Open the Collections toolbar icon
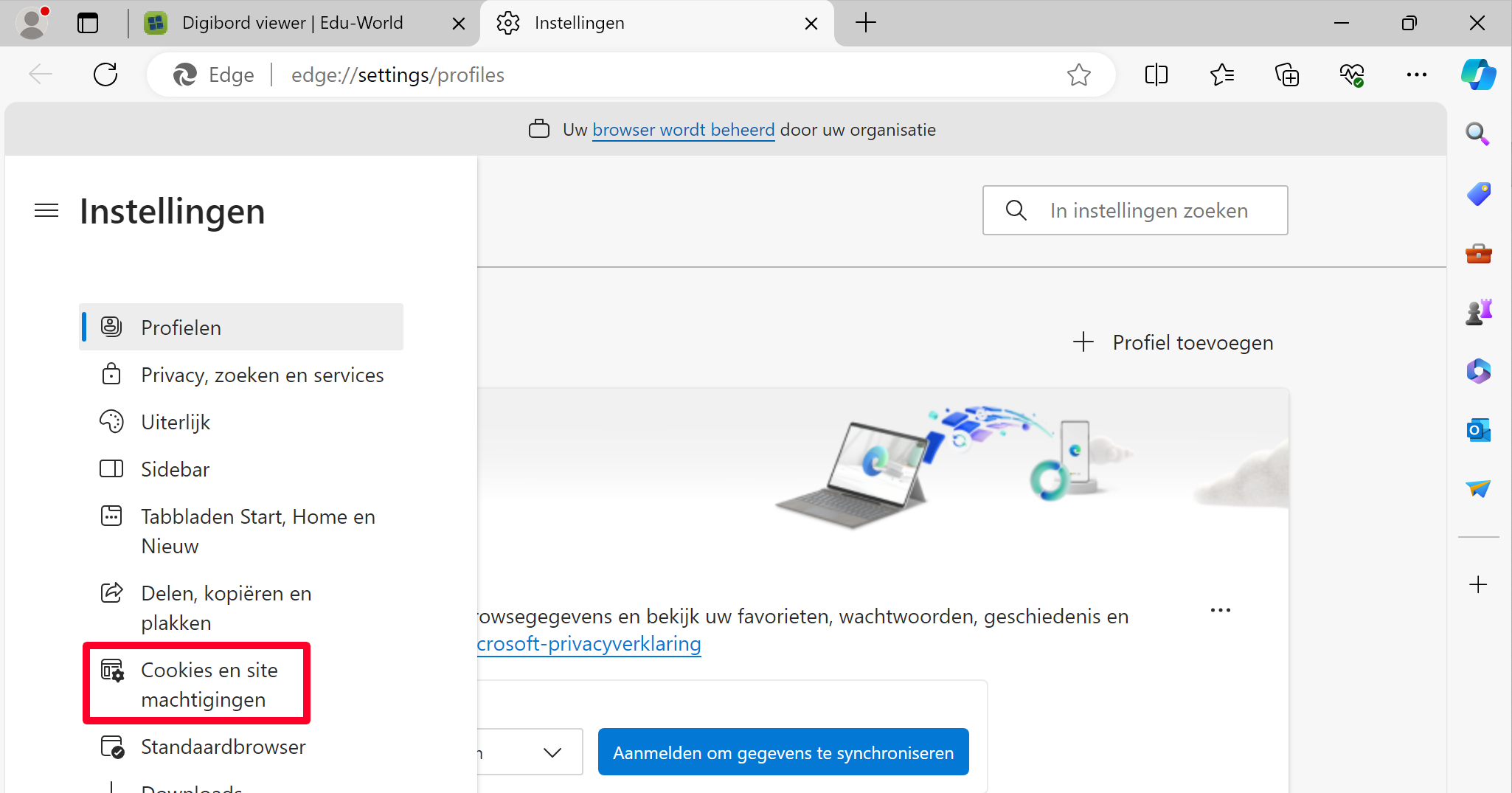 click(x=1286, y=75)
